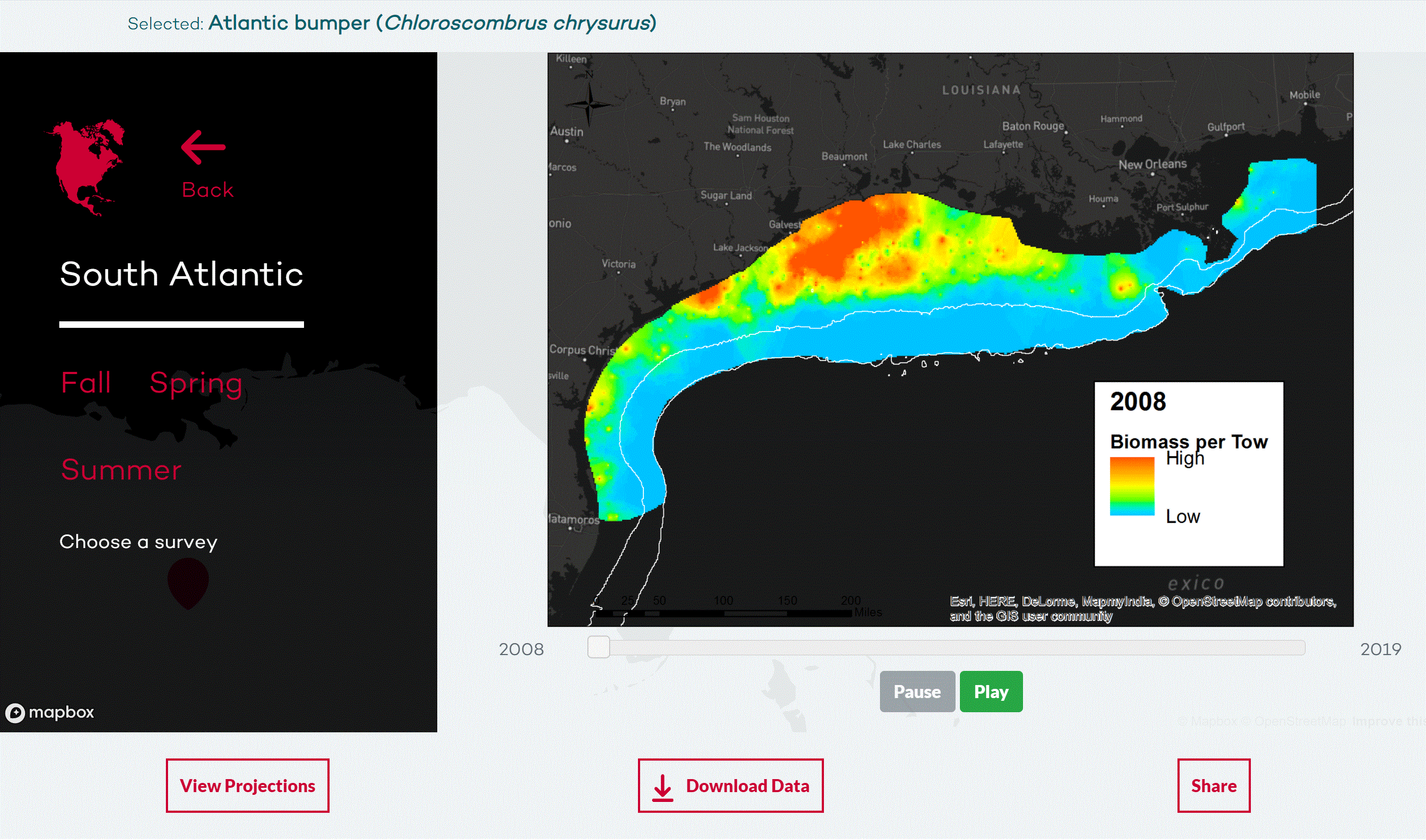Click the Share button
Screen dimensions: 1426x840
pyautogui.click(x=1215, y=787)
